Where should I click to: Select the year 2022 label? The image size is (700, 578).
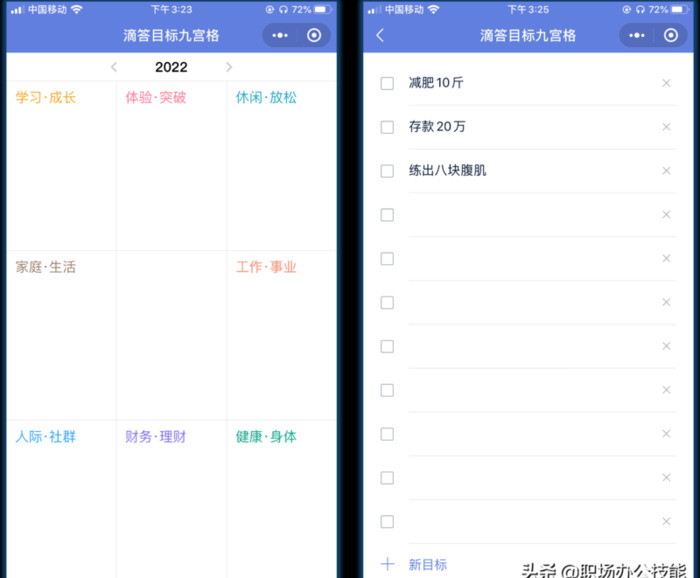(x=171, y=67)
